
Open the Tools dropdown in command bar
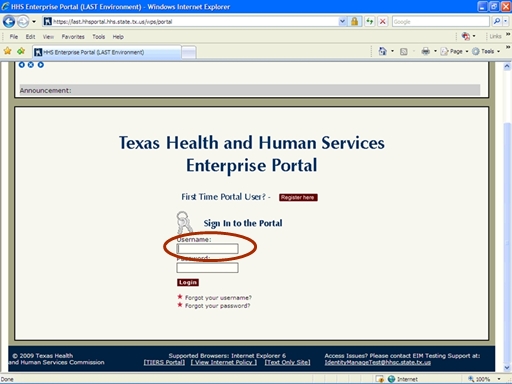click(486, 51)
